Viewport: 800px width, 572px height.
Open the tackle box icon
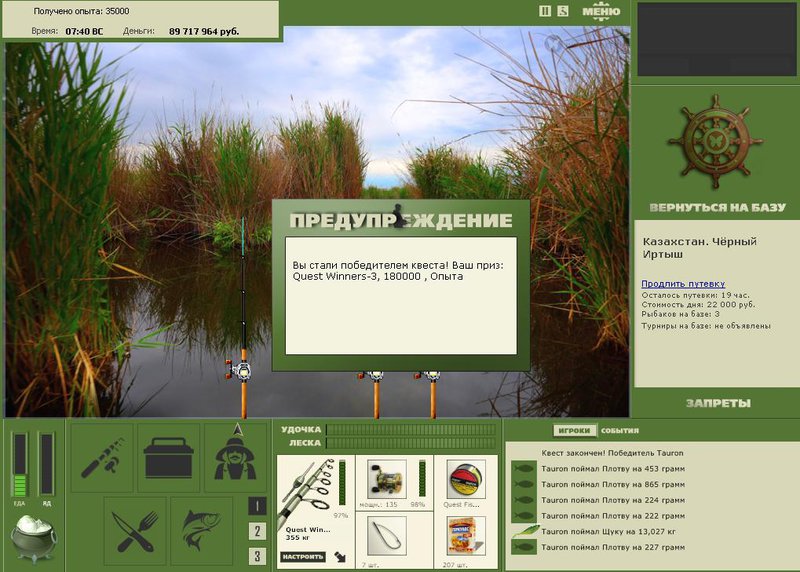coord(168,458)
